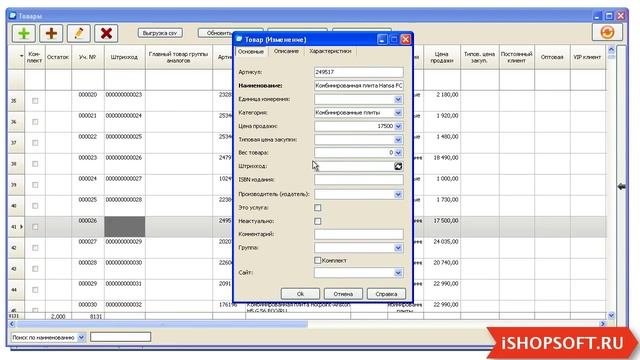The height and width of the screenshot is (360, 640).
Task: Click the Артикул input field
Action: pos(359,72)
